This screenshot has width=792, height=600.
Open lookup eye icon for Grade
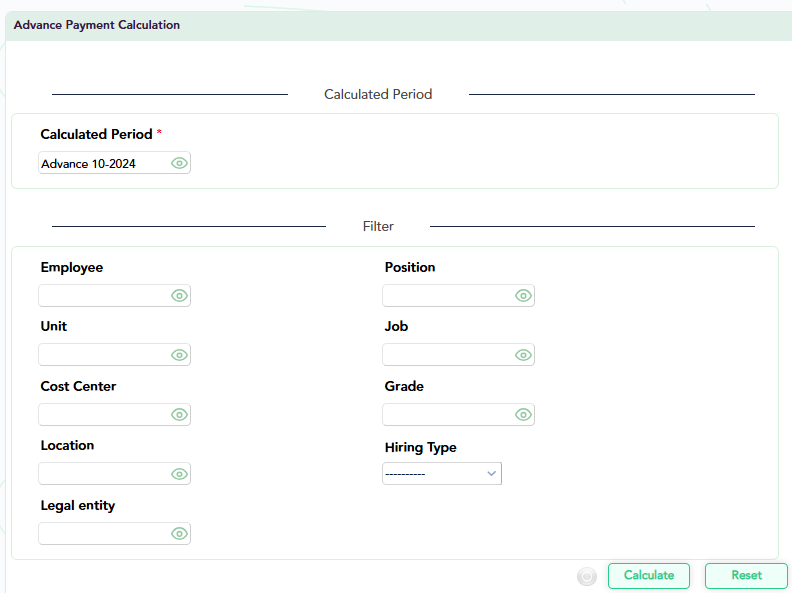(523, 415)
